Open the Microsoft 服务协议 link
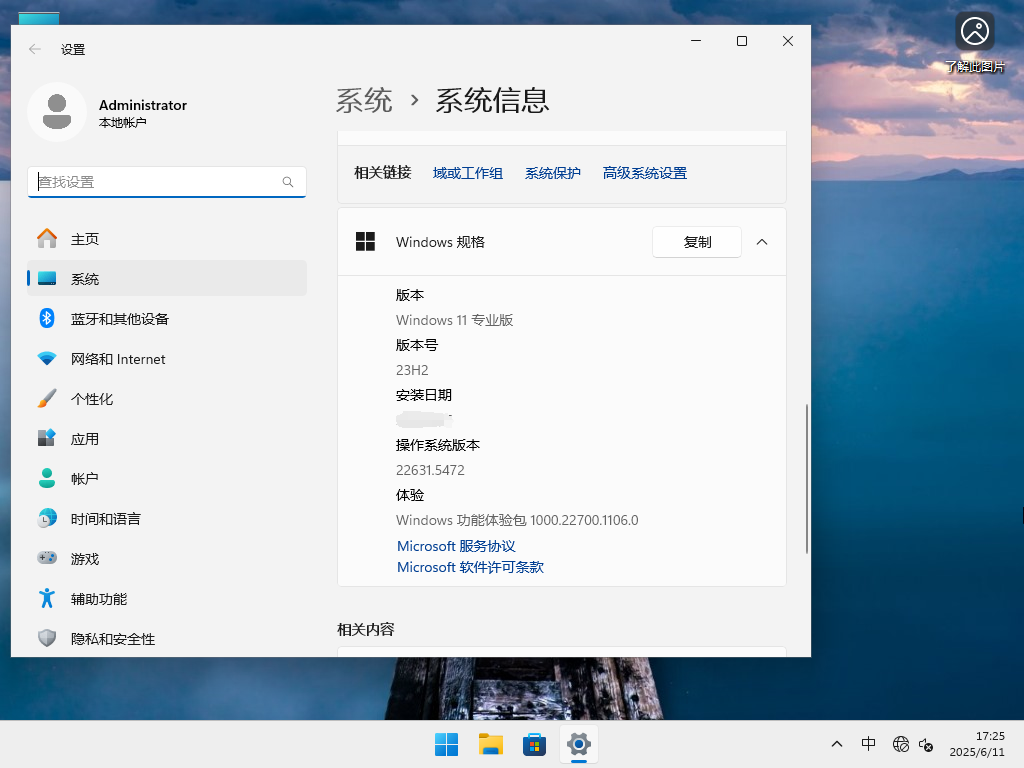This screenshot has width=1024, height=768. pos(456,546)
